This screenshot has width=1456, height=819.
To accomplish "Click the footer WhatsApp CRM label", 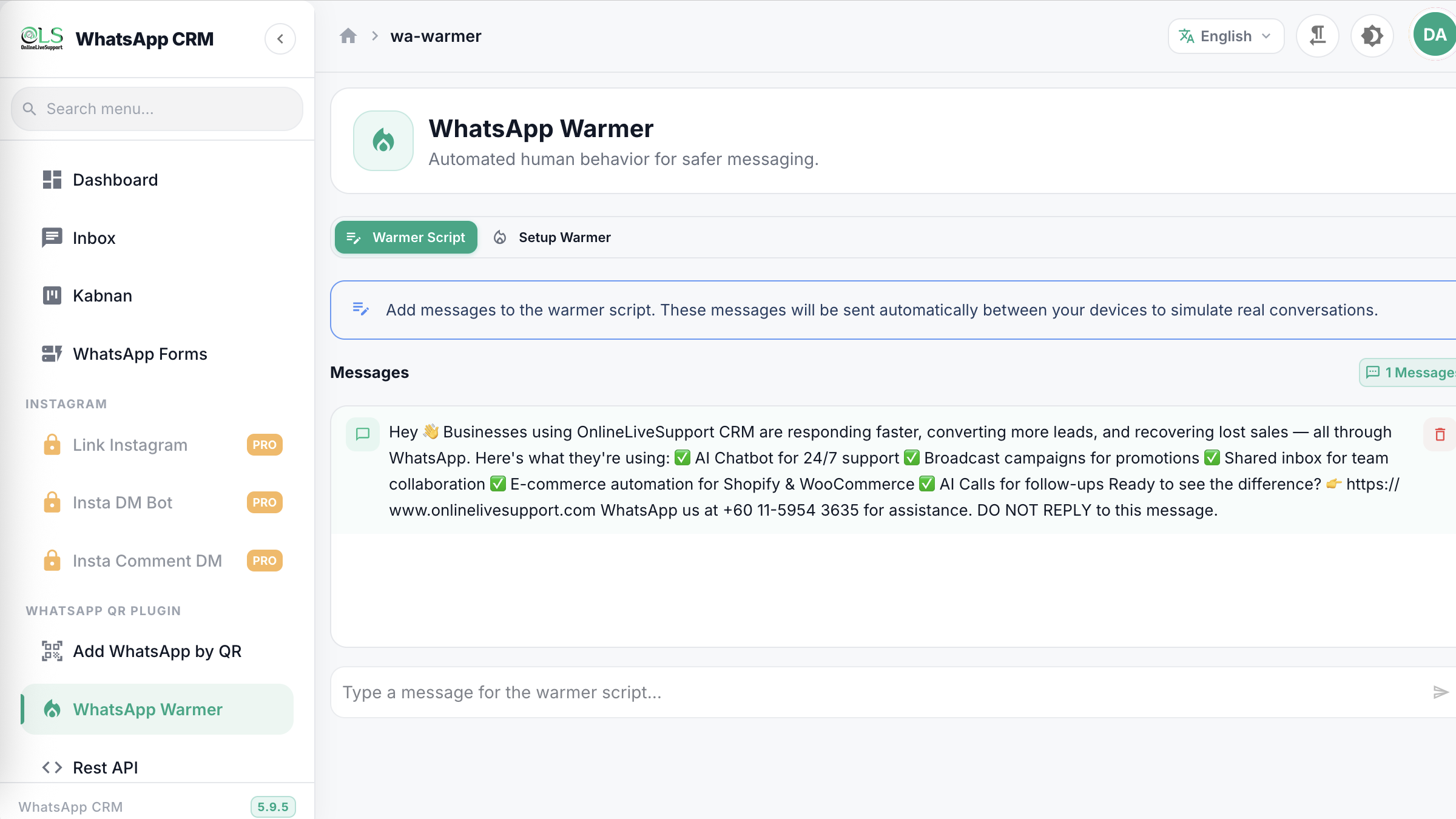I will pos(70,807).
